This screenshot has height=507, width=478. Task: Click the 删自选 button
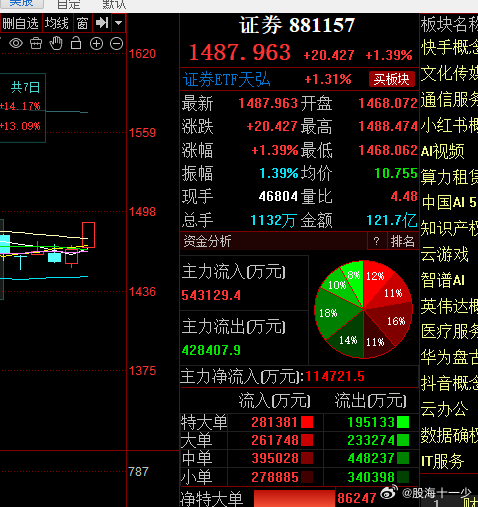[20, 23]
